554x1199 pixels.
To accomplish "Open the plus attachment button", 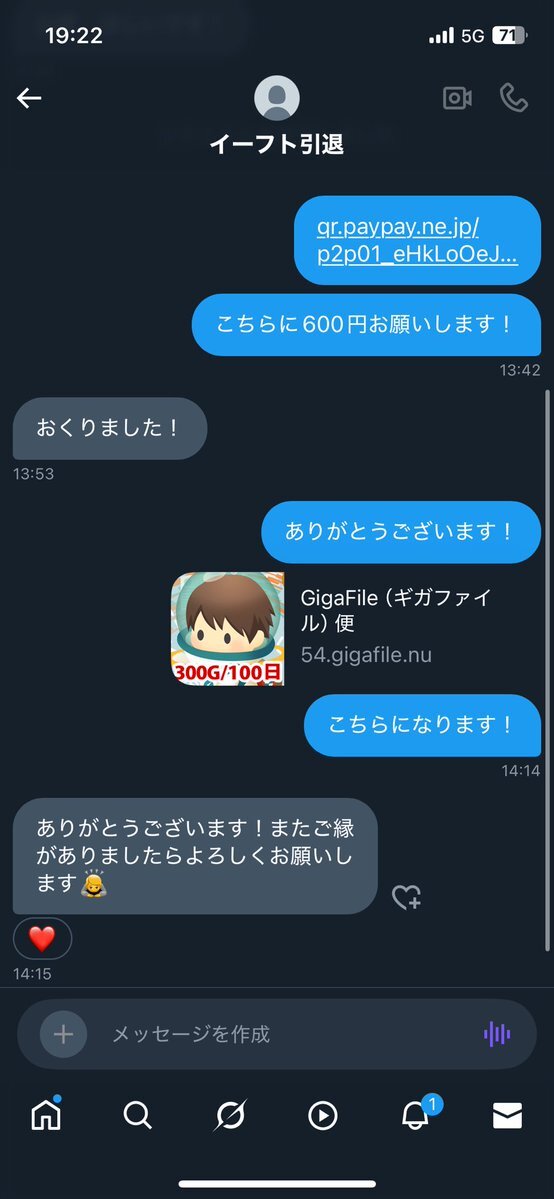I will 64,1034.
